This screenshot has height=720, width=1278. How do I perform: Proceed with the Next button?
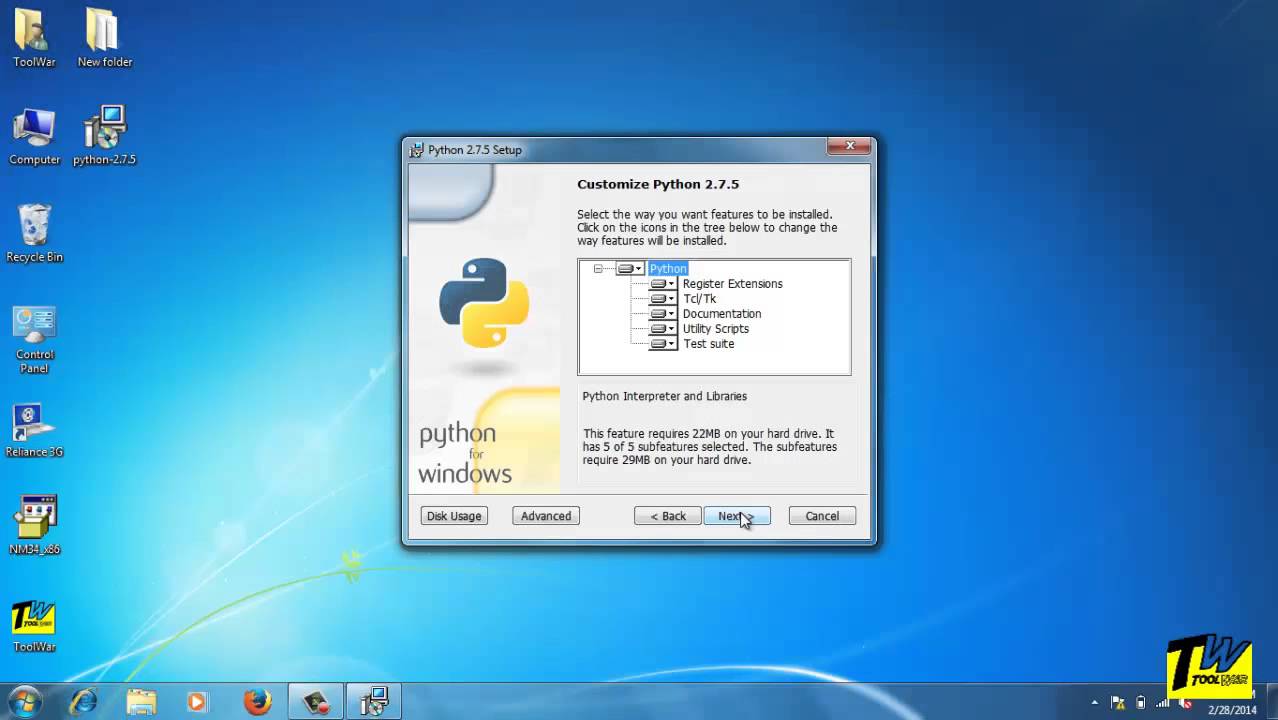click(737, 516)
